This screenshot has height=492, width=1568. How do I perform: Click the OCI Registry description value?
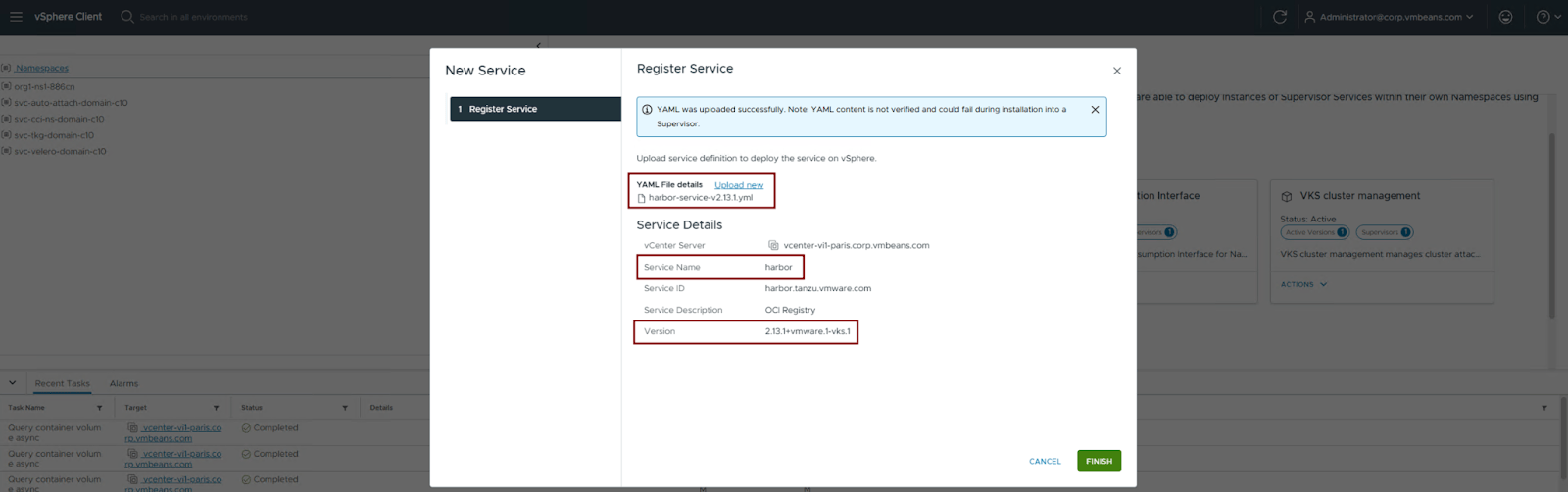pos(790,310)
